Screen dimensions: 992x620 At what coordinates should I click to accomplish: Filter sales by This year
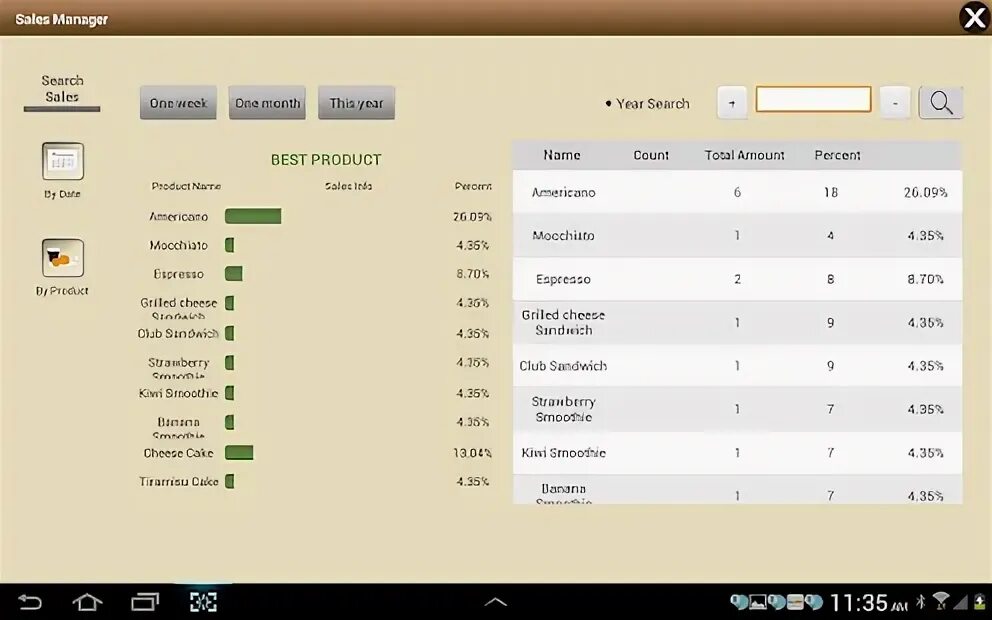[356, 102]
